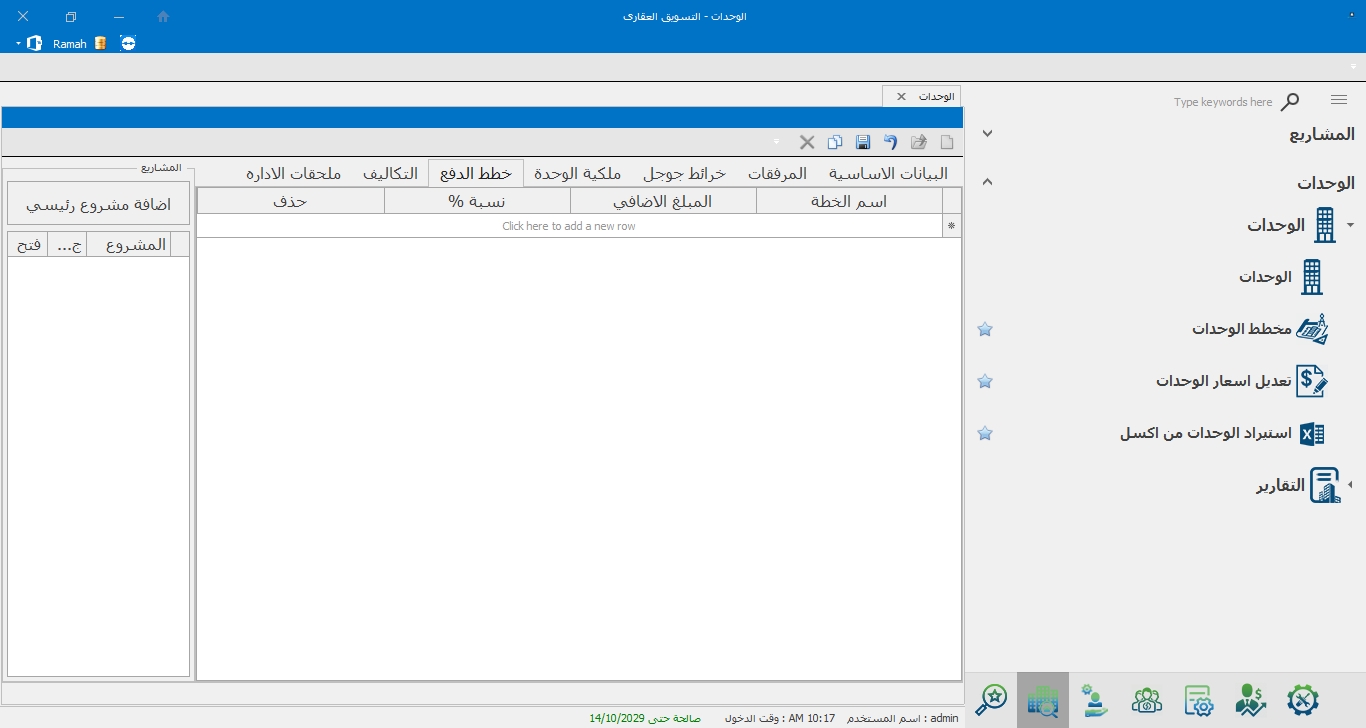Open the maintenance gear-and-tools module icon
1366x728 pixels.
coord(1302,700)
